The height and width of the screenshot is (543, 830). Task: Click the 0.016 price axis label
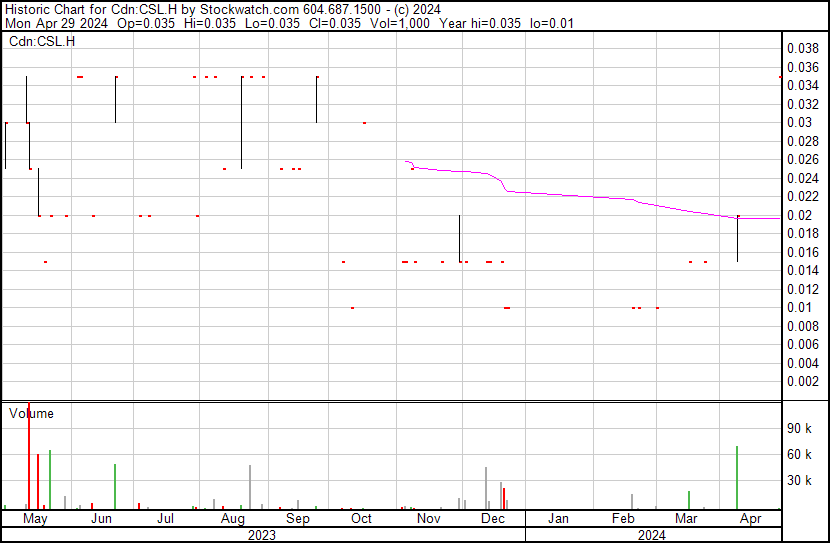(x=802, y=252)
